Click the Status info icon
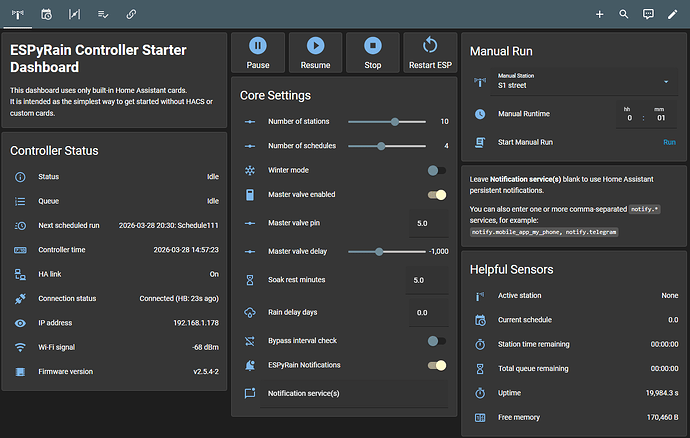 pyautogui.click(x=20, y=177)
